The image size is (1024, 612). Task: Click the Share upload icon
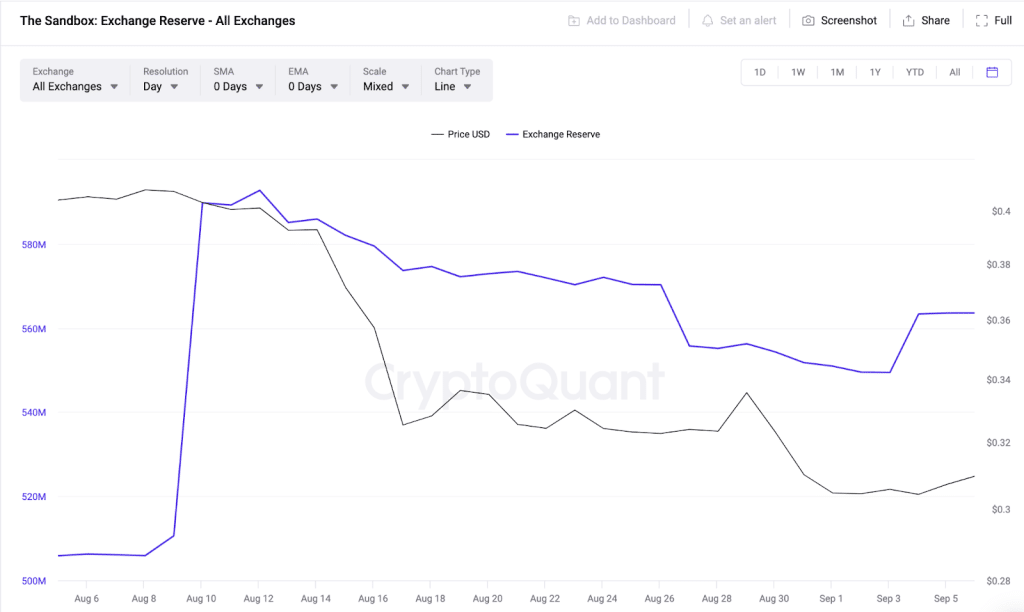(908, 21)
